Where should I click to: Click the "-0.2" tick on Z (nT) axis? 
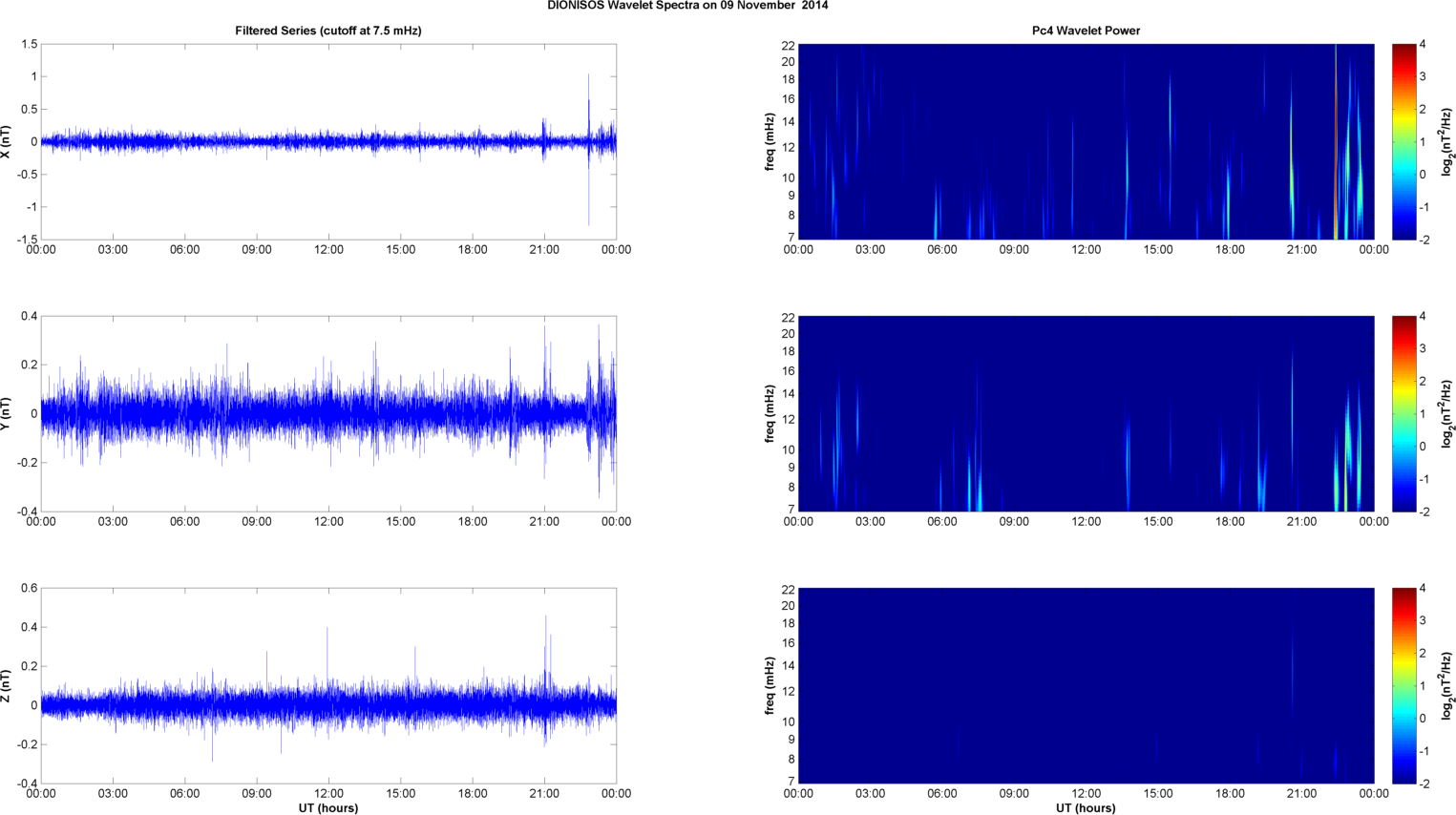pyautogui.click(x=27, y=744)
